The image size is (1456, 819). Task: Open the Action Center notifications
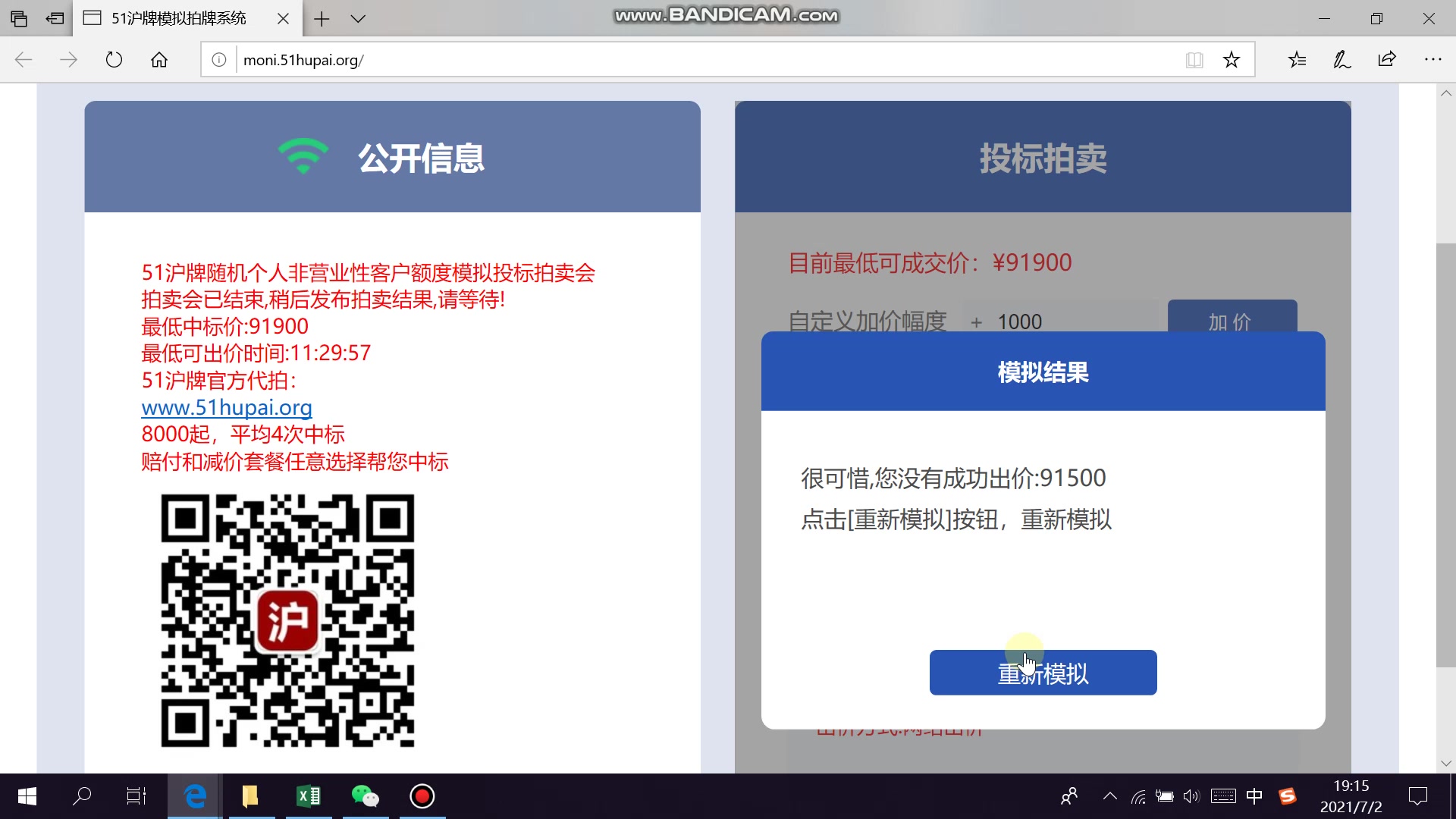pos(1418,796)
